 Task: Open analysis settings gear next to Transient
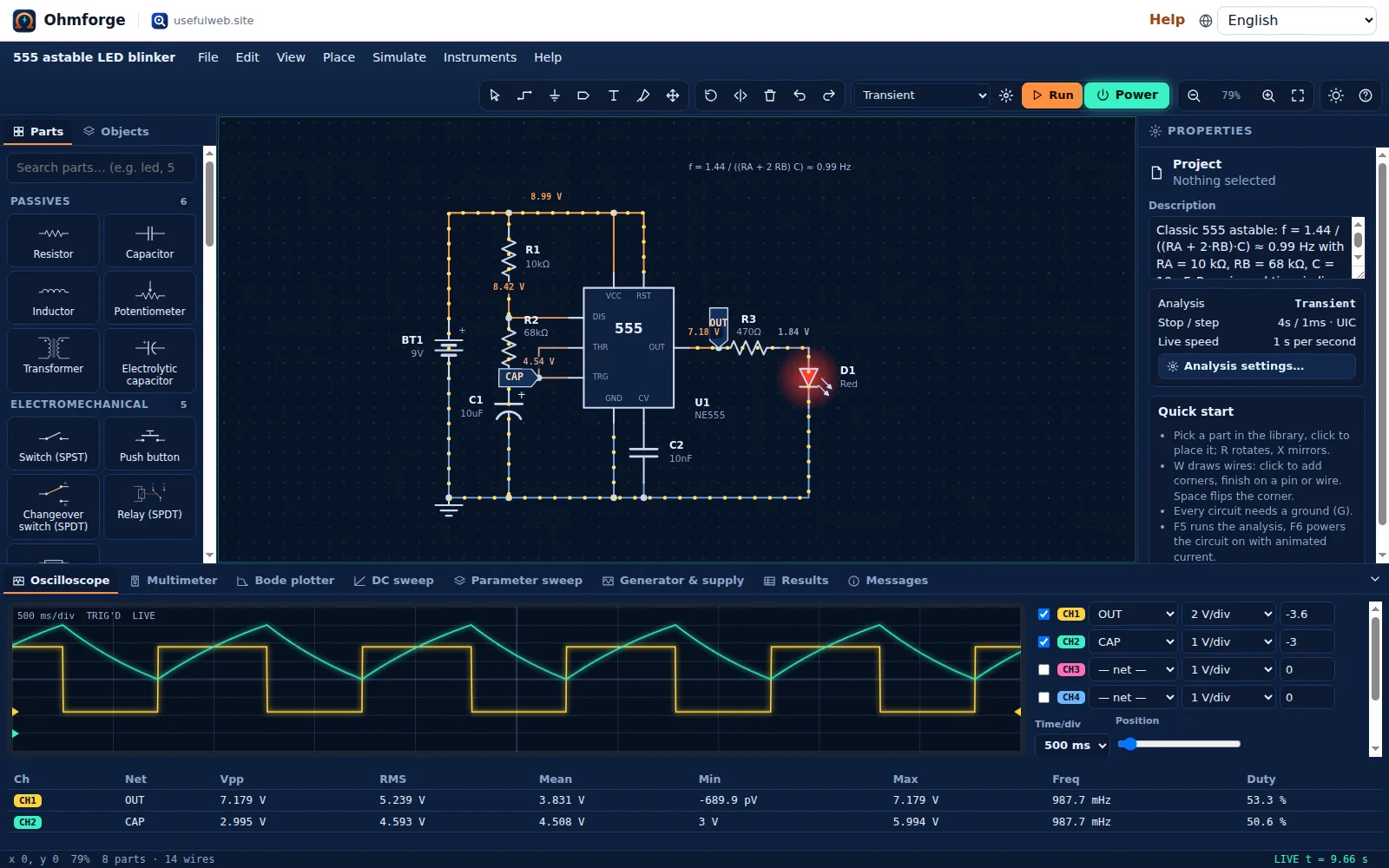click(1006, 95)
